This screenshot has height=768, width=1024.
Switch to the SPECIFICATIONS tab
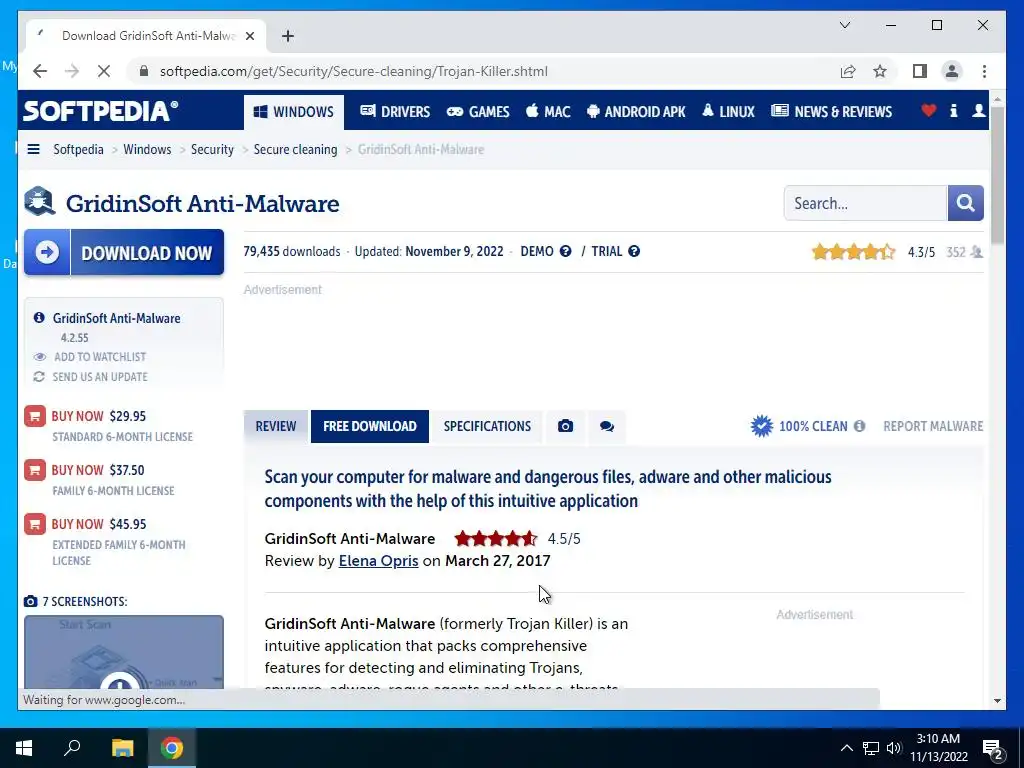(487, 426)
